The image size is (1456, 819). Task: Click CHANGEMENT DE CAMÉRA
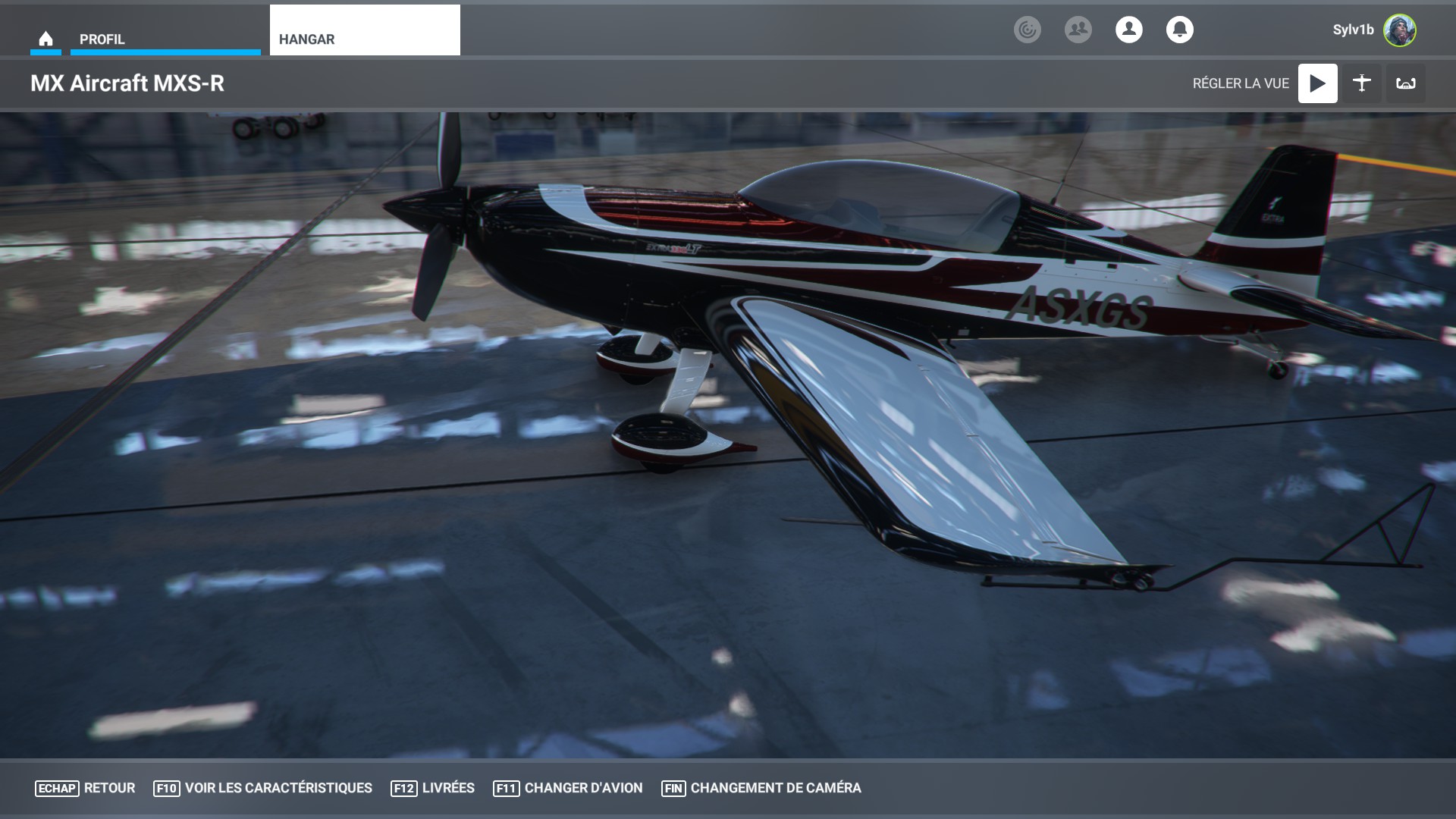(x=776, y=788)
